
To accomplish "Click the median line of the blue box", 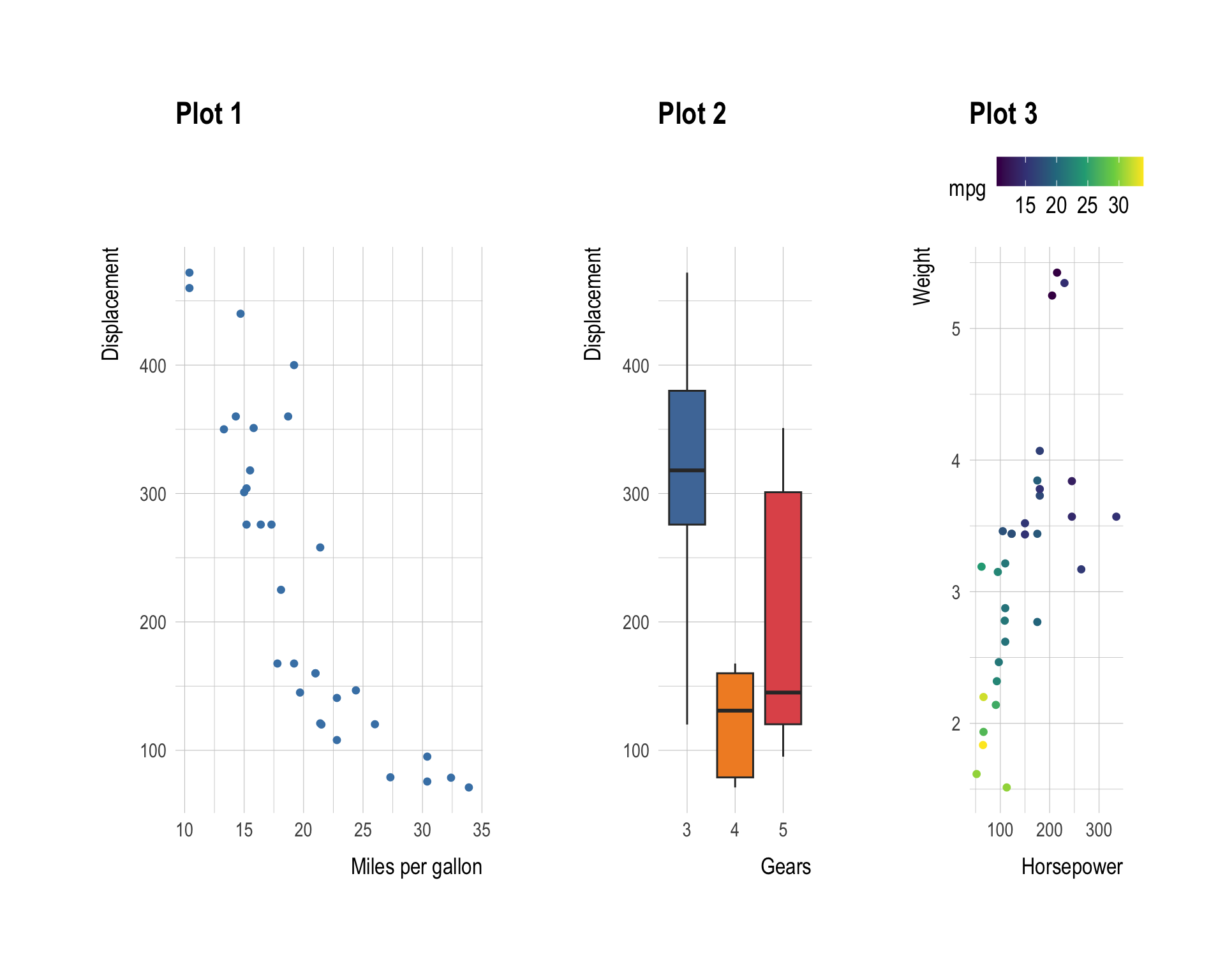I will [x=687, y=470].
